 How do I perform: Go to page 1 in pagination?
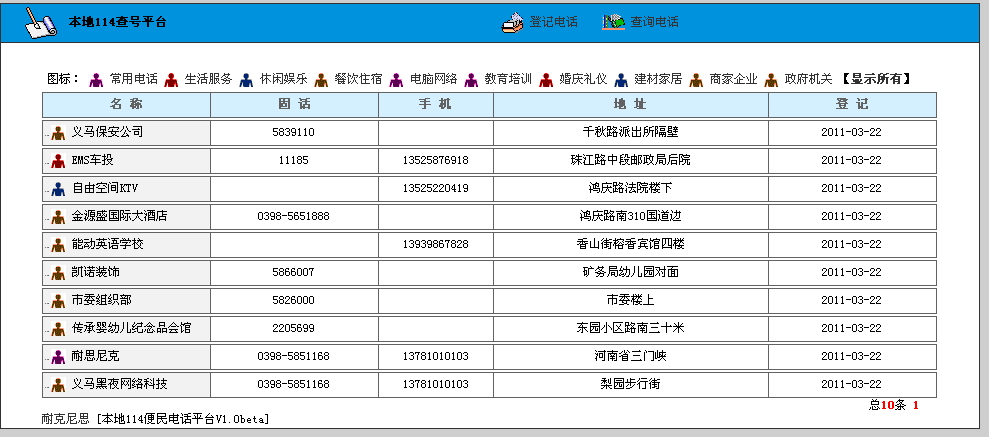coord(916,405)
